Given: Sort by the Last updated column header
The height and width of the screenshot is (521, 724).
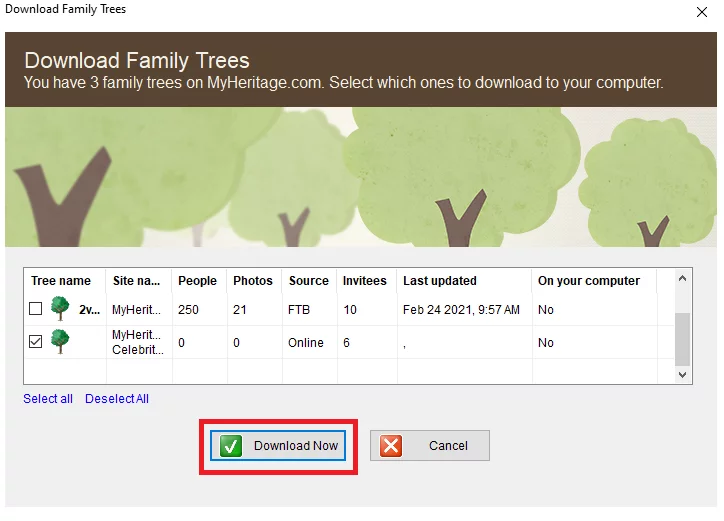Looking at the screenshot, I should point(465,281).
